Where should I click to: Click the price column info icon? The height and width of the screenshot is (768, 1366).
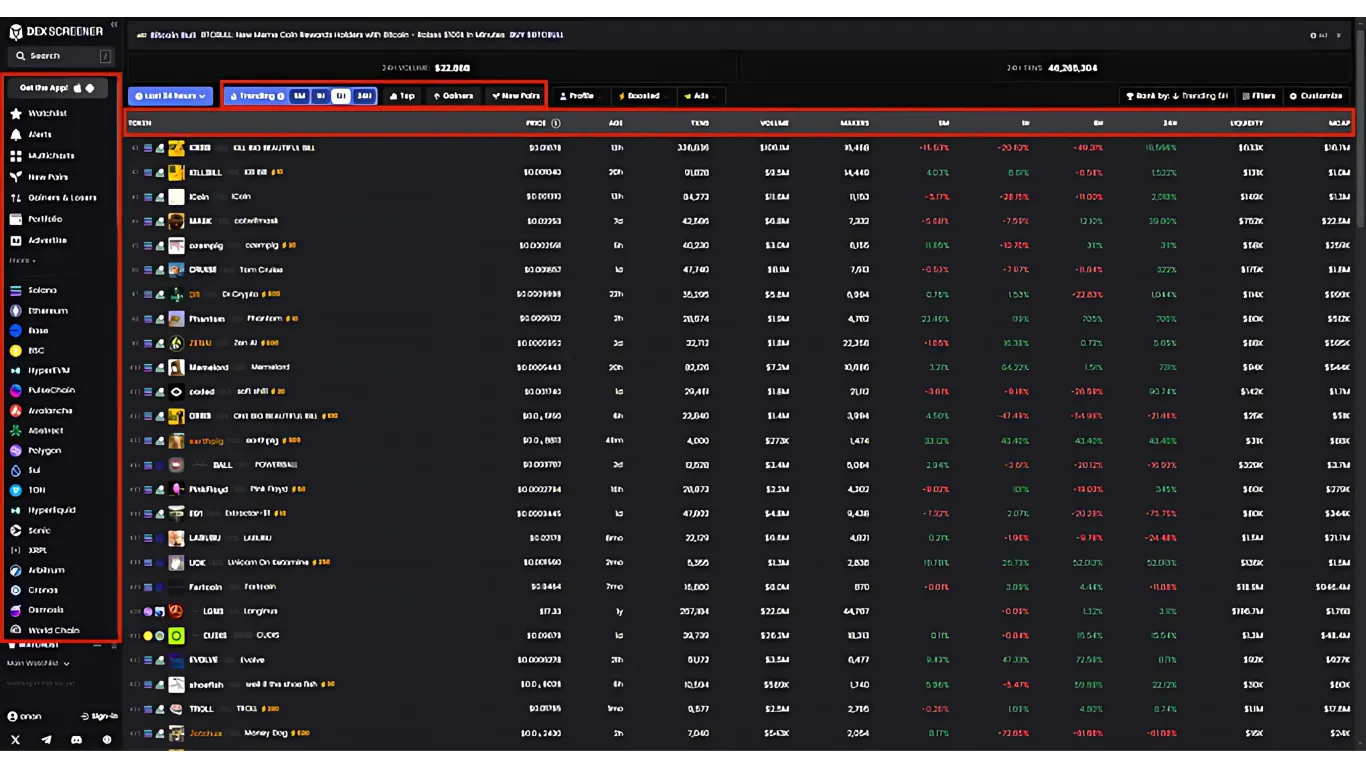pos(556,123)
